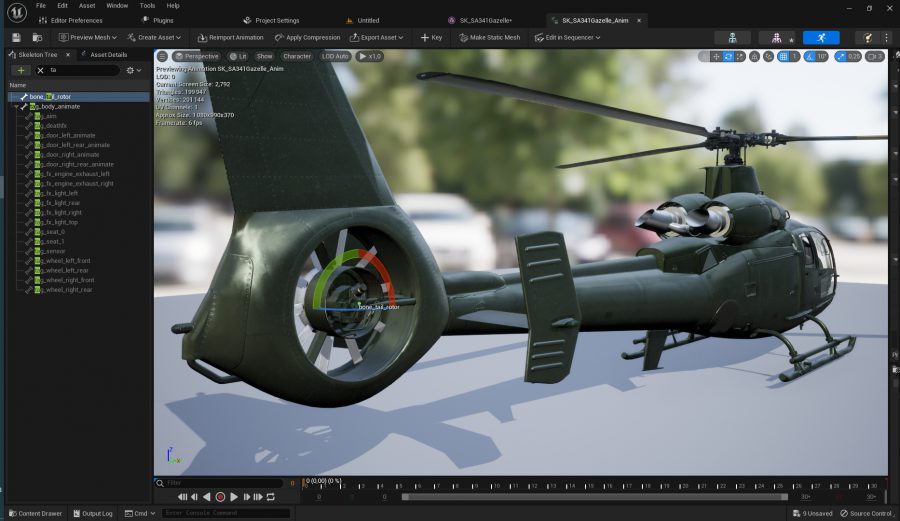Open the Asset menu in menu bar
900x521 pixels.
[87, 5]
